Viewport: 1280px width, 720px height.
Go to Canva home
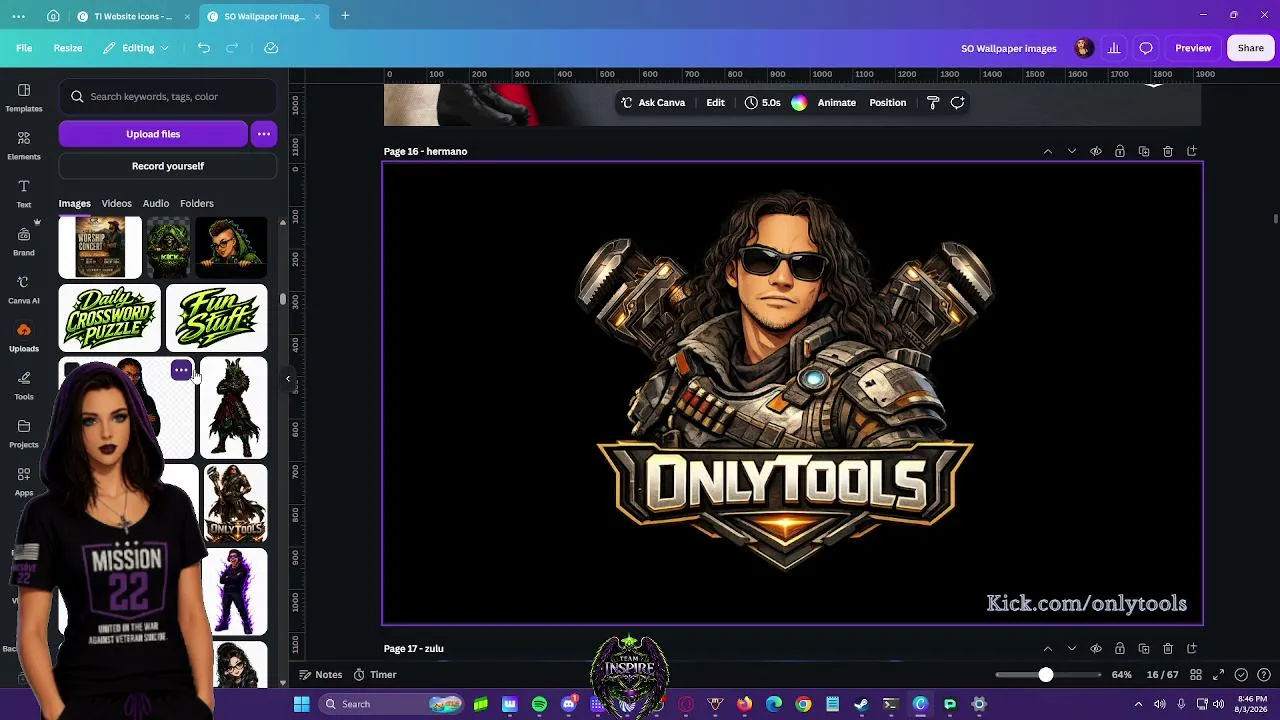pyautogui.click(x=53, y=16)
